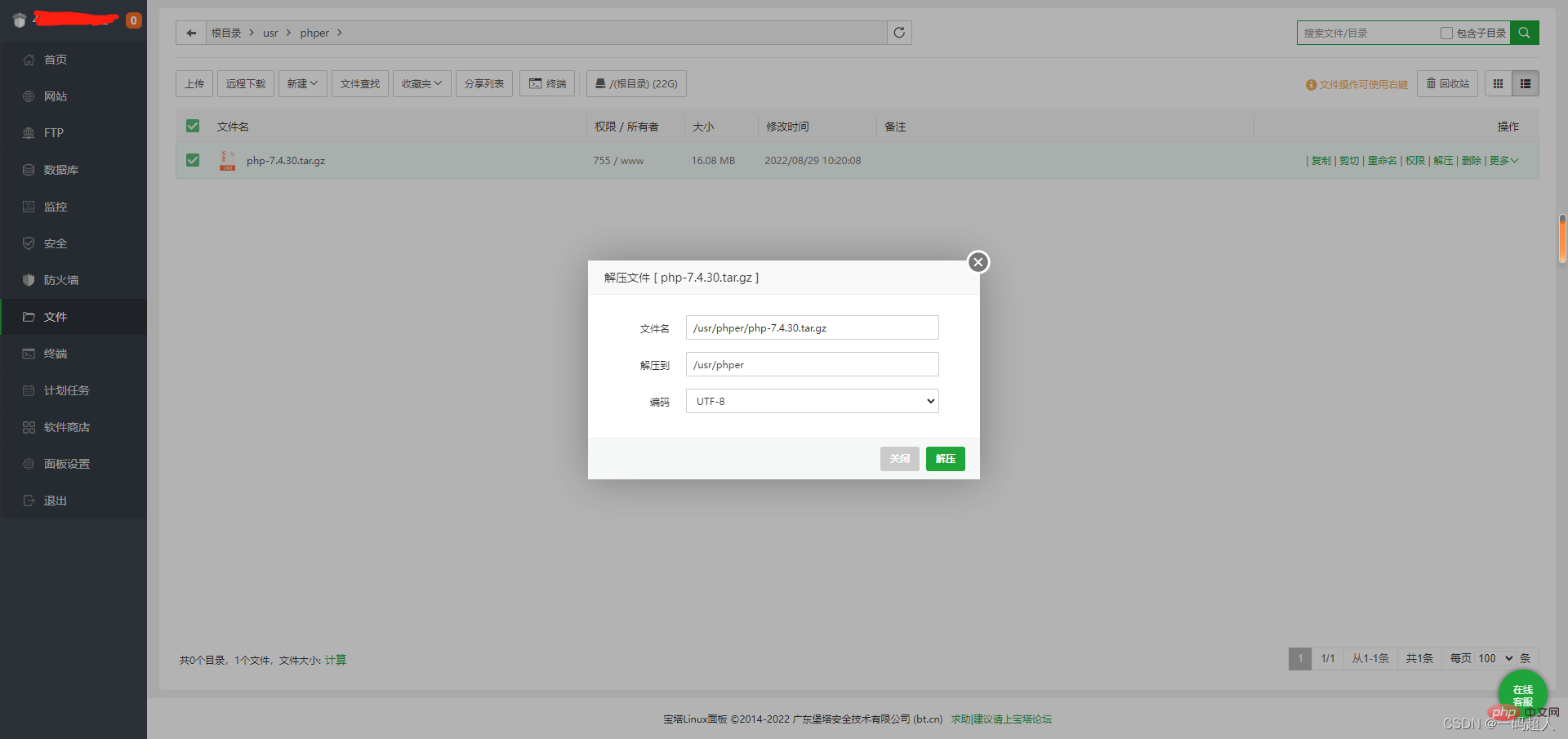Open the 网站 sidebar menu item

(73, 96)
